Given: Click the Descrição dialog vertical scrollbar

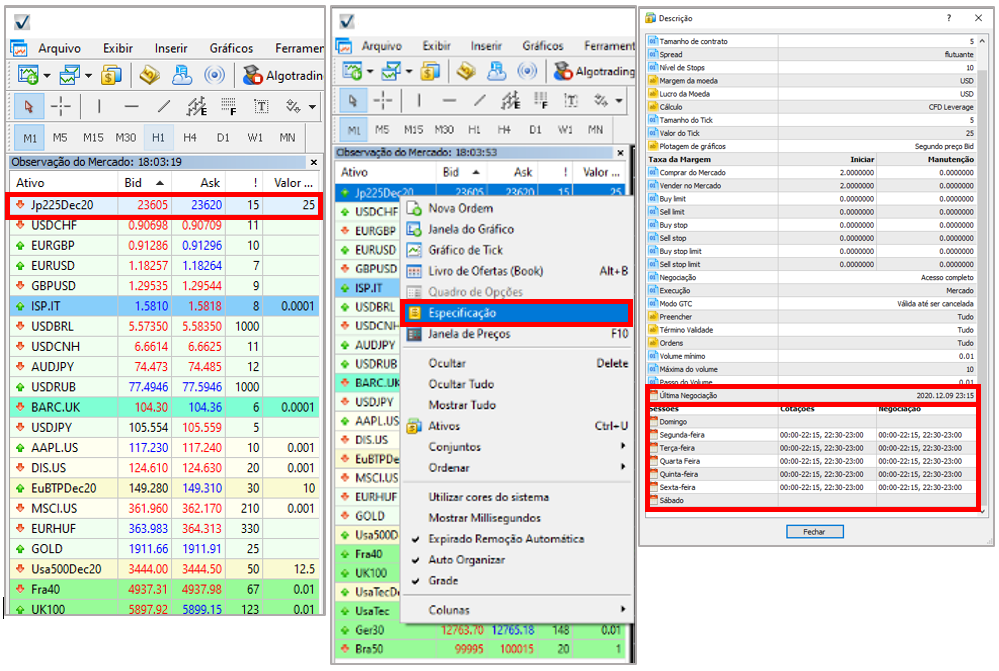Looking at the screenshot, I should [982, 276].
